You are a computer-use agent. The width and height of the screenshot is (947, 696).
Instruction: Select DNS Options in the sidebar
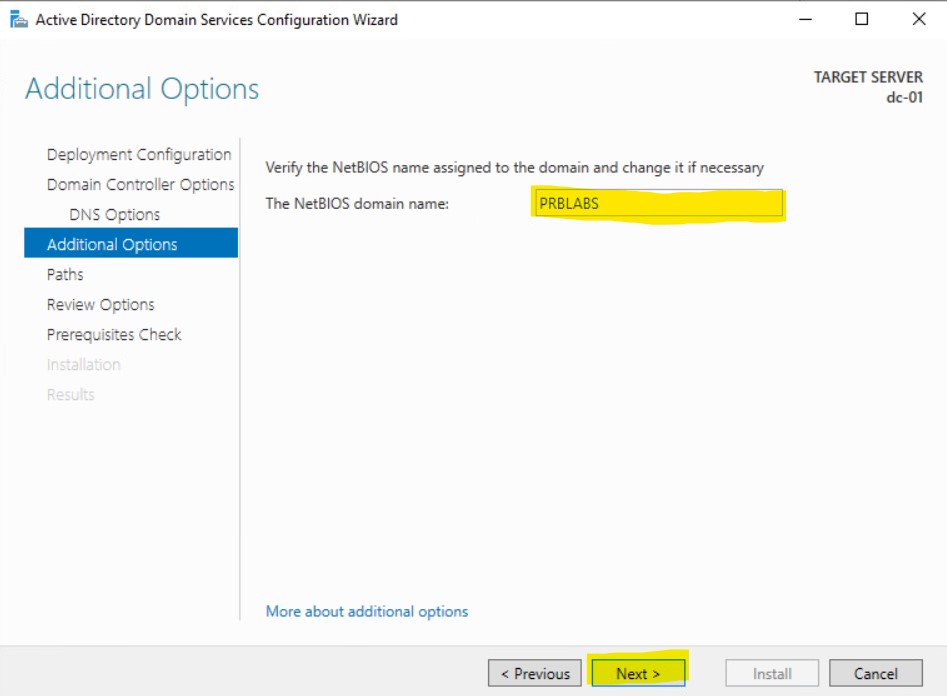[x=114, y=215]
